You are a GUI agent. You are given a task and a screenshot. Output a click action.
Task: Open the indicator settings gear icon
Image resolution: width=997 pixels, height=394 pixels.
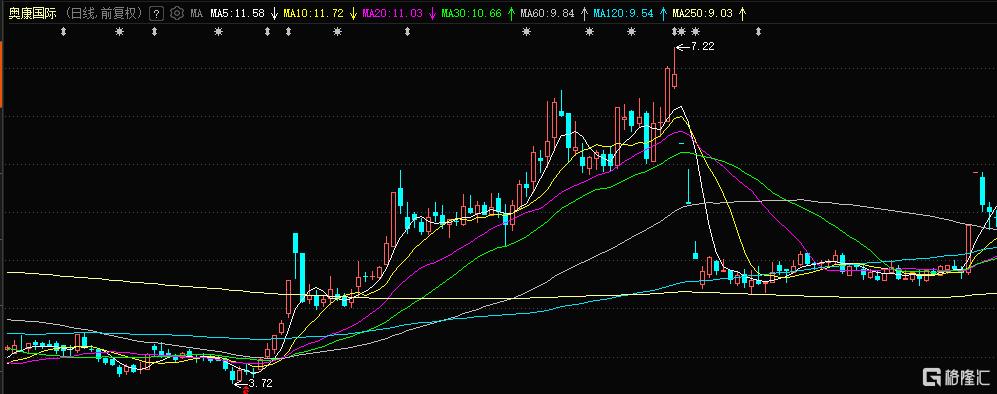click(x=177, y=13)
